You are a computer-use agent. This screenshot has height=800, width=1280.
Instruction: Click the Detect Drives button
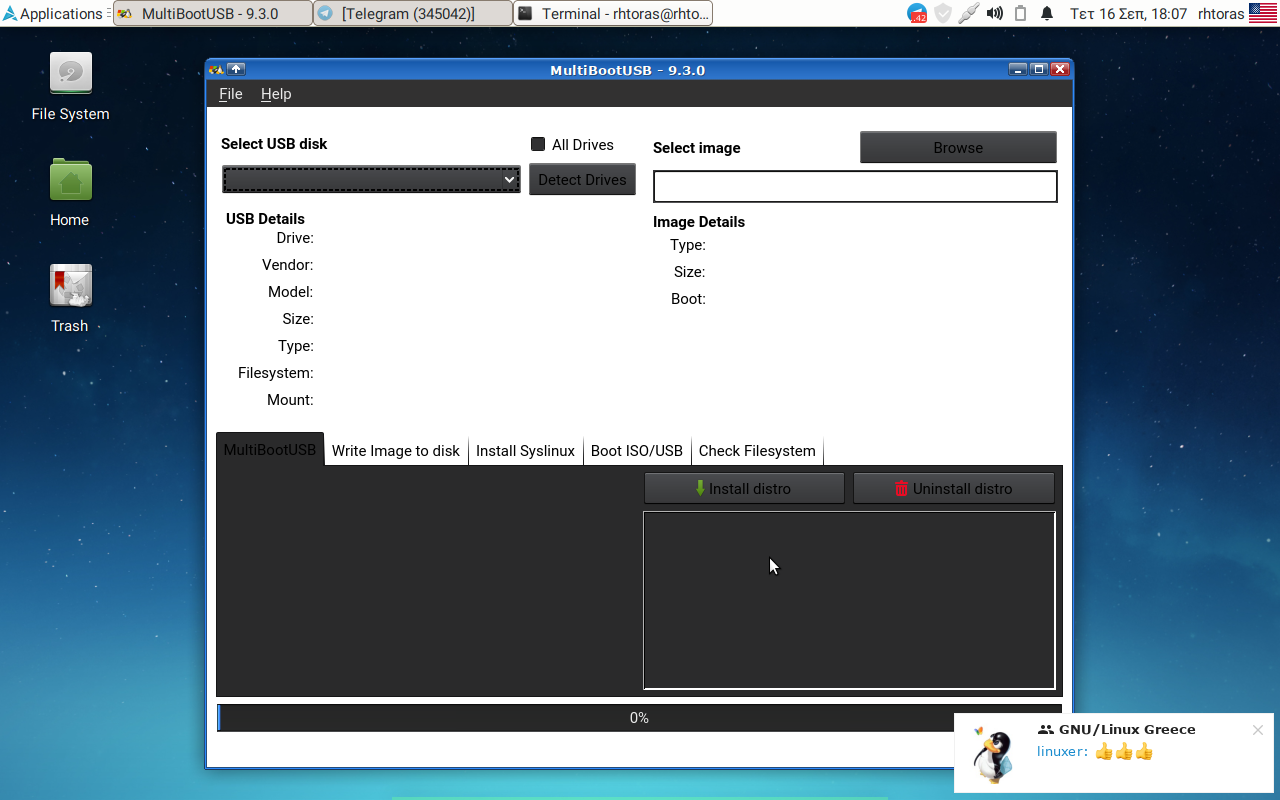pos(582,179)
